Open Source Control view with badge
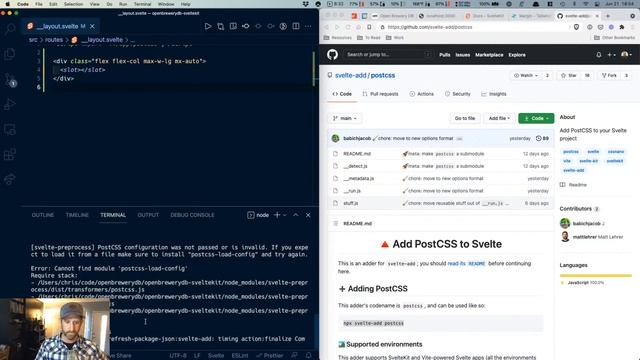 10,79
